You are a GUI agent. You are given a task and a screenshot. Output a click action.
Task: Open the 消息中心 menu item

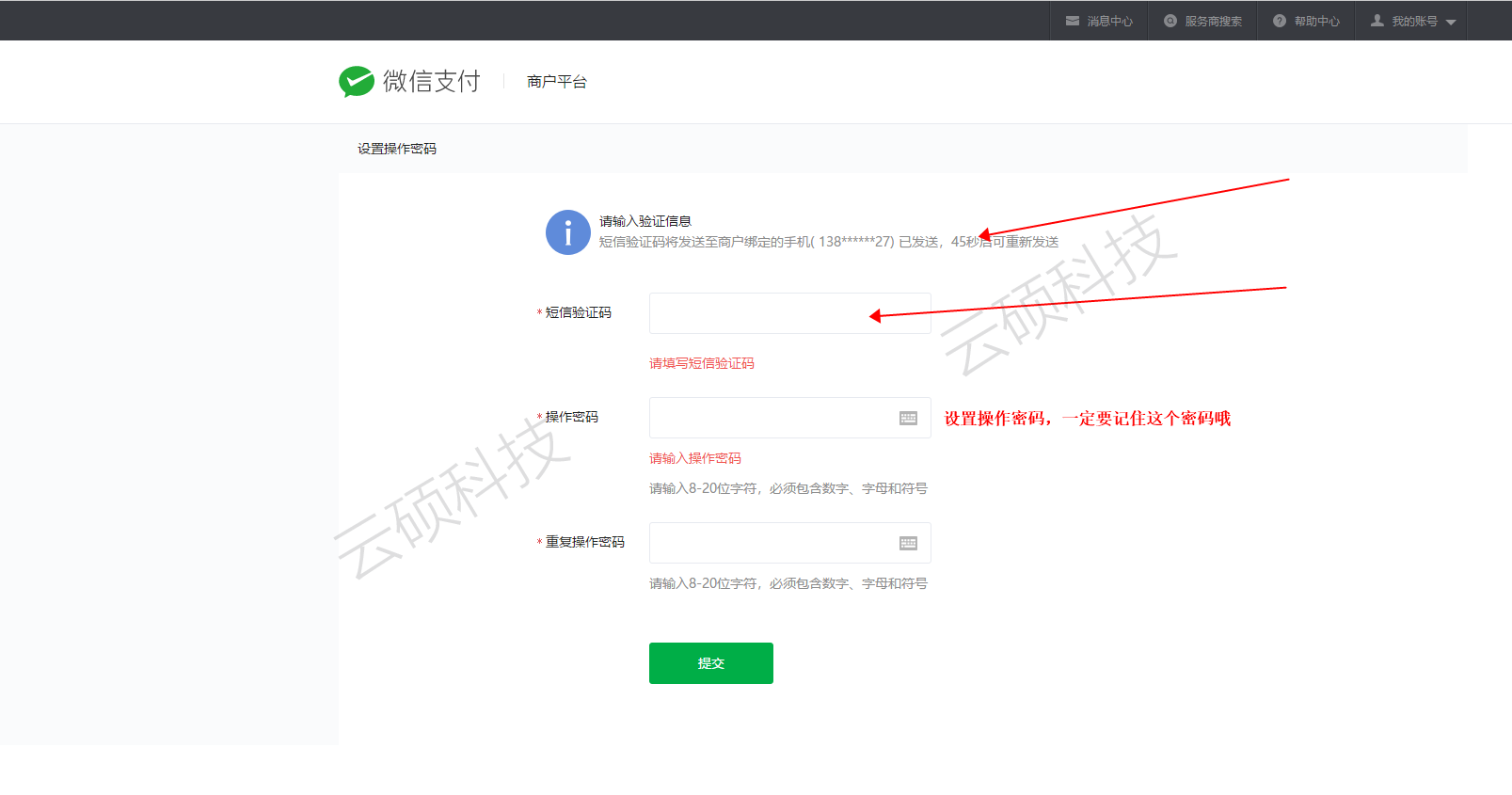[1110, 21]
